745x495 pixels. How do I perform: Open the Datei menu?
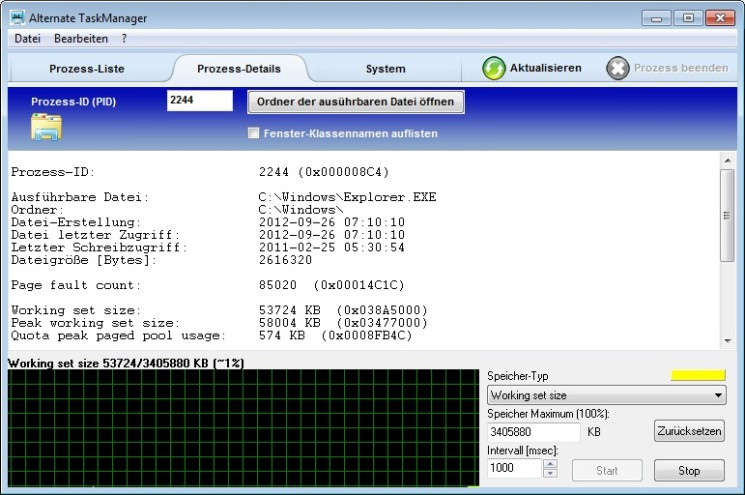(x=28, y=38)
